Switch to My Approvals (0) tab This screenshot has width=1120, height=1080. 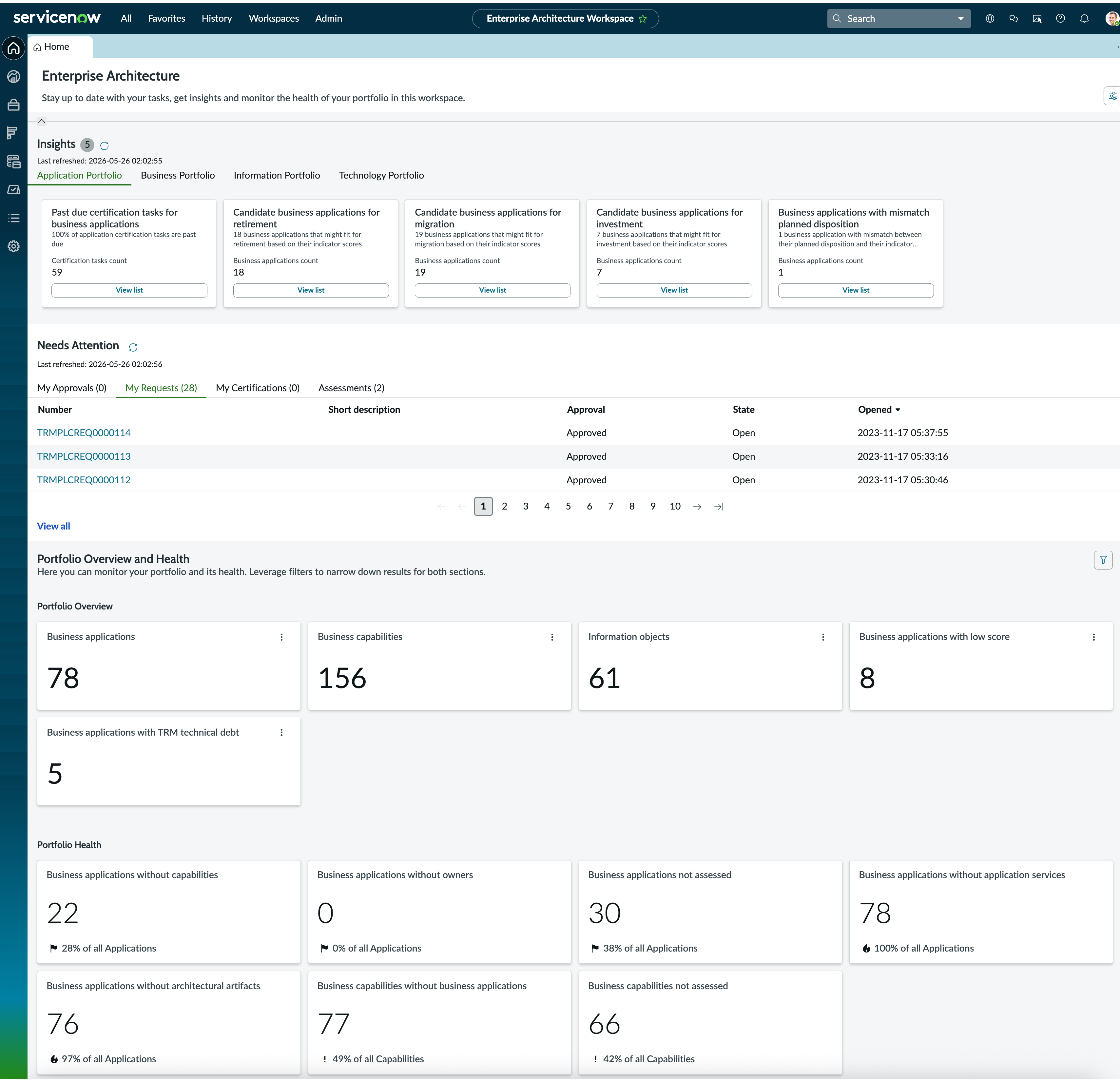pyautogui.click(x=72, y=388)
